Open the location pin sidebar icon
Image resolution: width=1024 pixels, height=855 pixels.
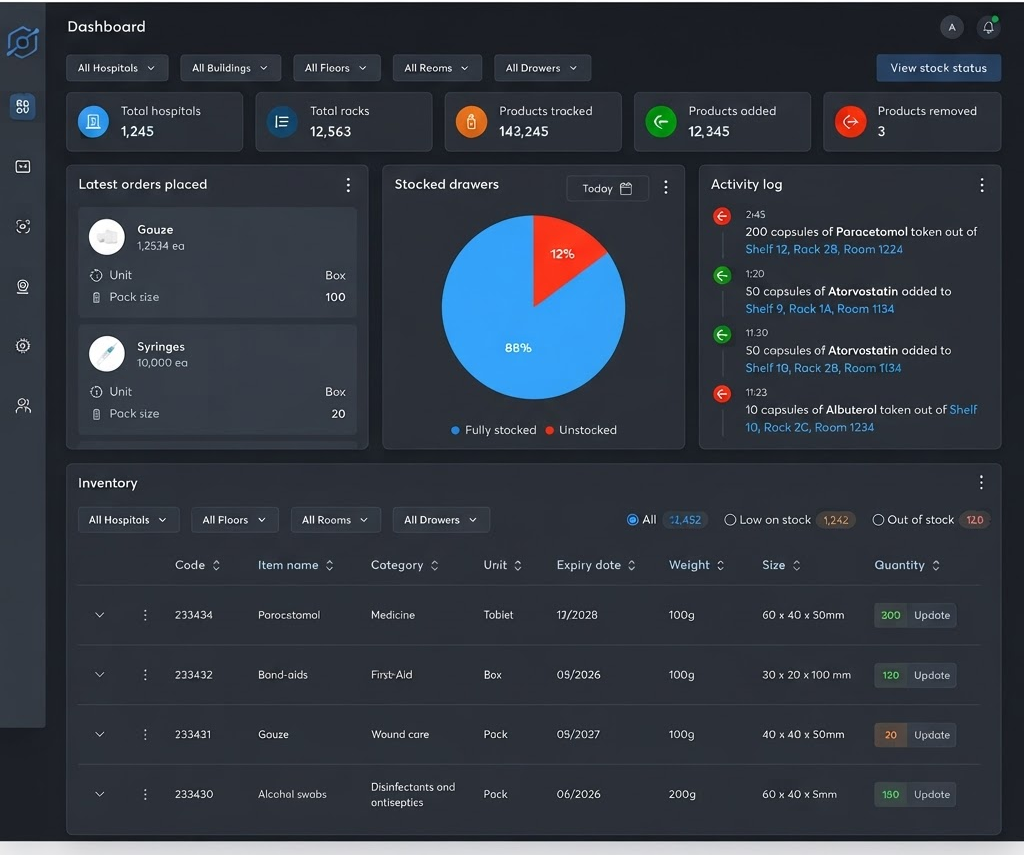coord(23,287)
